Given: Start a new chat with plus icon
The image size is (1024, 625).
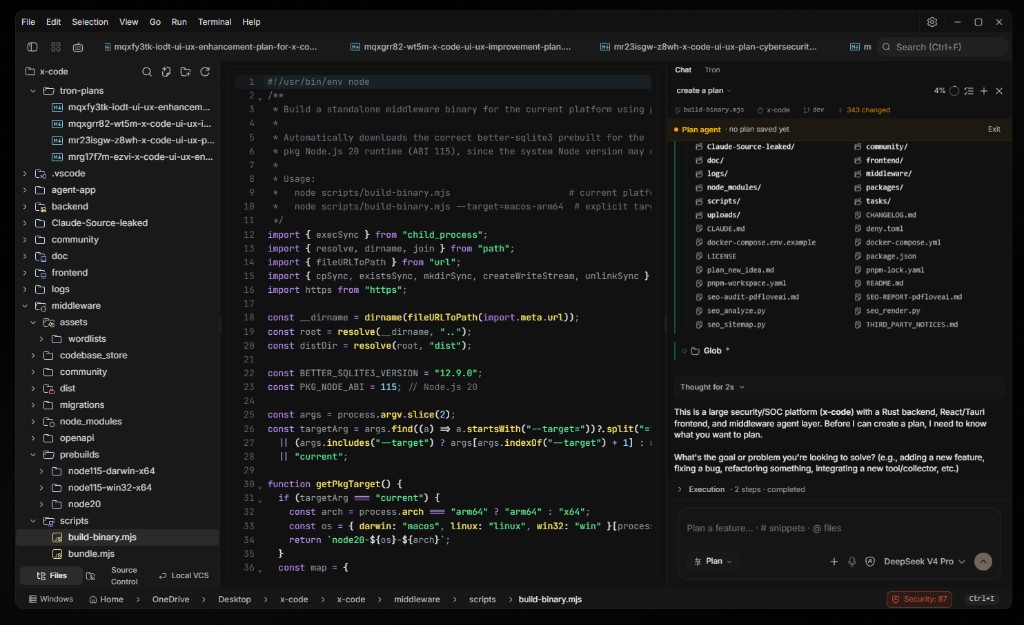Looking at the screenshot, I should (x=984, y=91).
